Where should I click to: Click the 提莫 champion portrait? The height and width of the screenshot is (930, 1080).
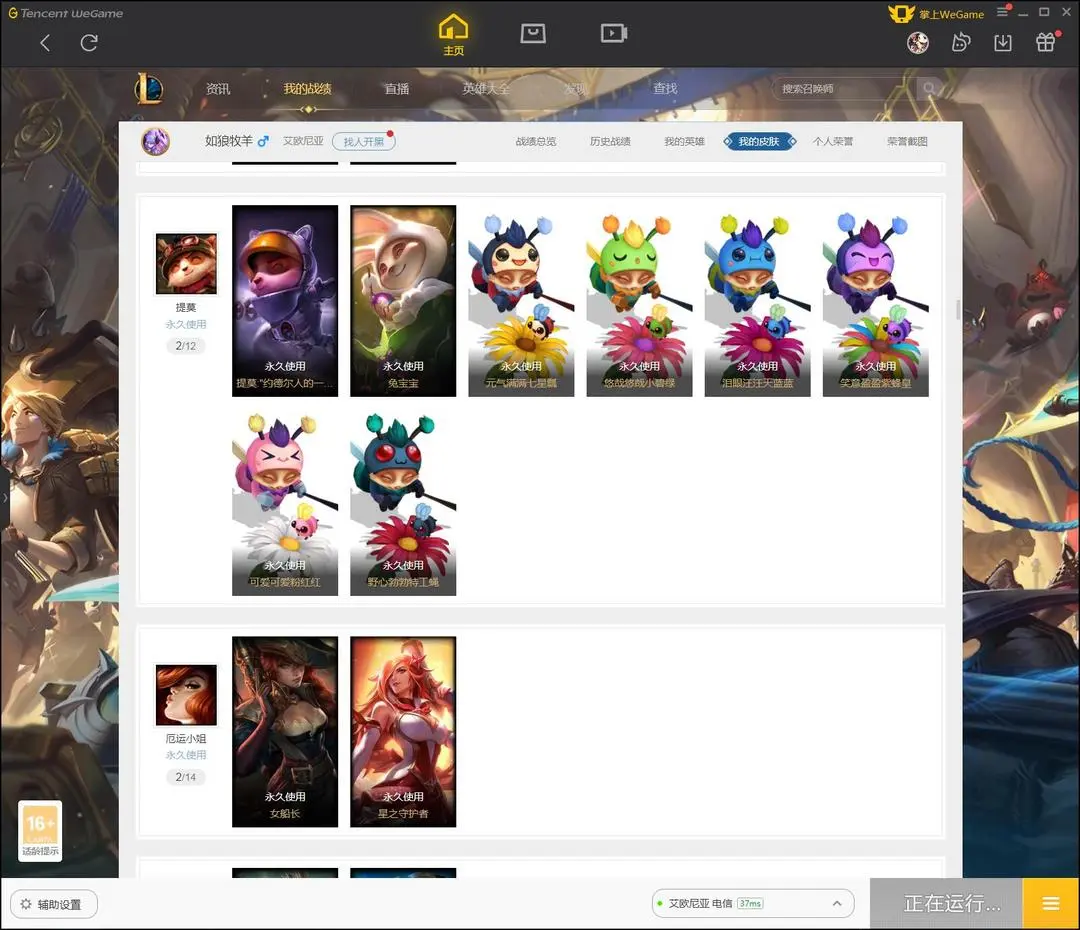186,263
